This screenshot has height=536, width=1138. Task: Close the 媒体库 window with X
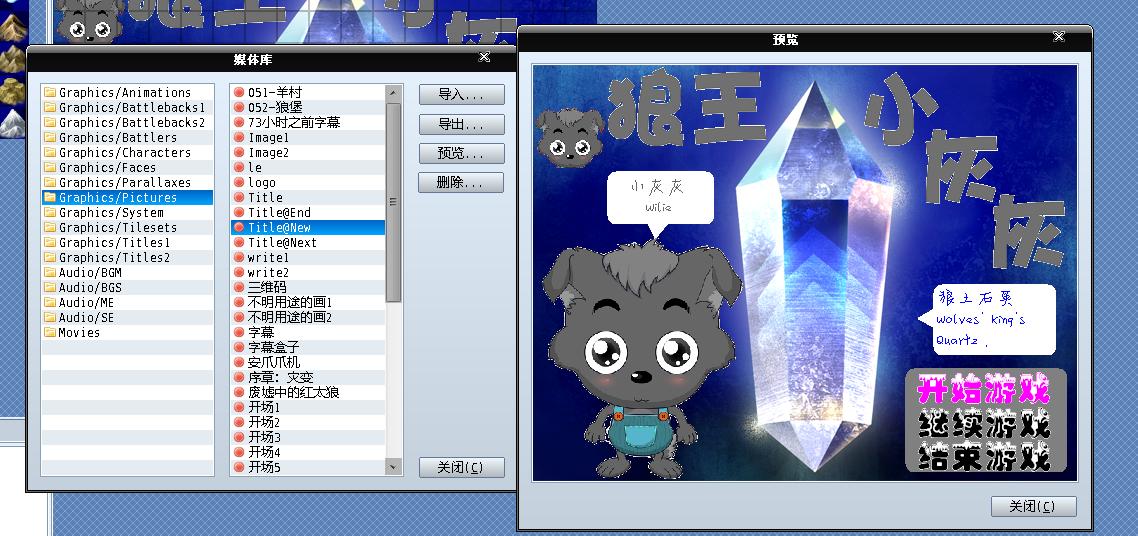tap(484, 57)
